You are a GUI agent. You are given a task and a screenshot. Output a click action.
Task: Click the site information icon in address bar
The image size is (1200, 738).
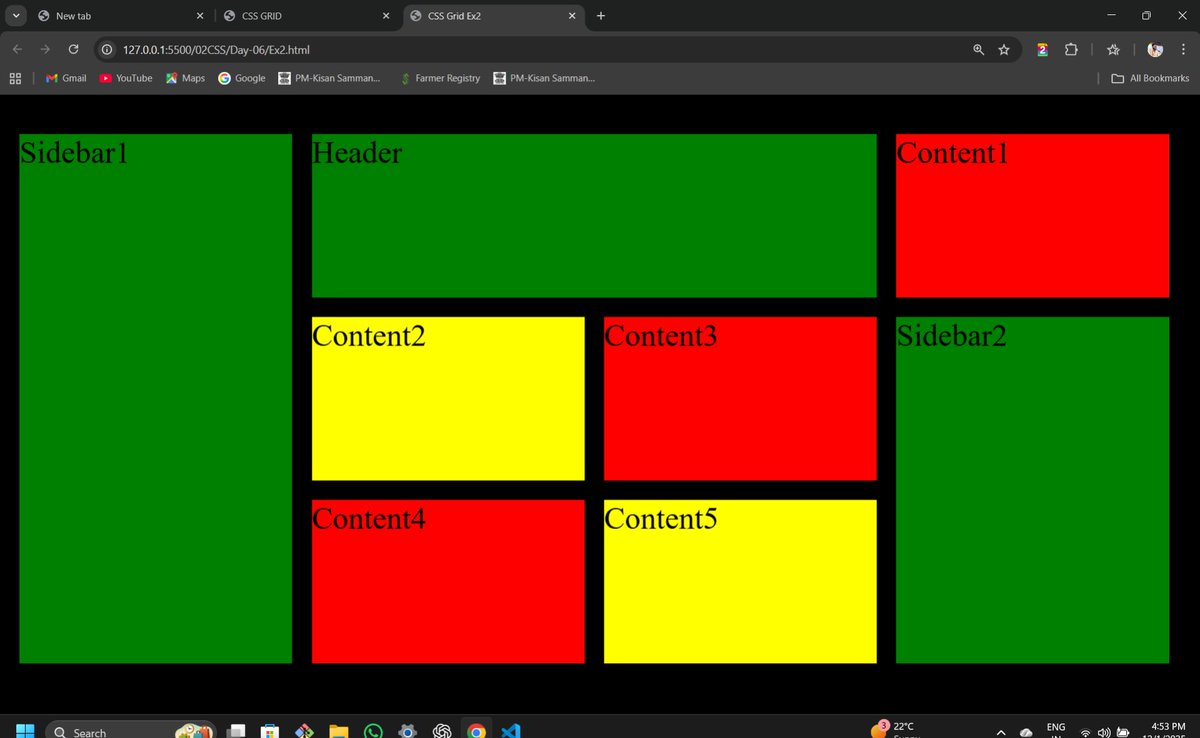point(106,49)
